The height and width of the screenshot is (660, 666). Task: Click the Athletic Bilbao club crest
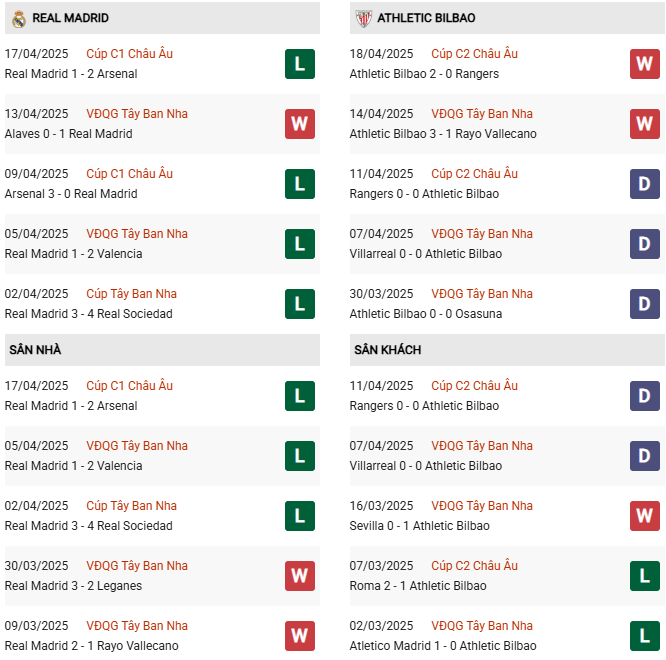tap(363, 18)
